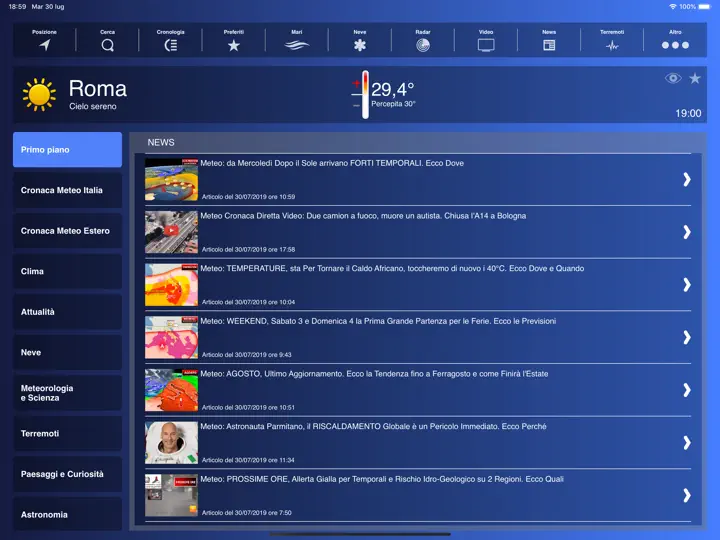Click 'Articolo del 30/07/2019 ore 17:58'

[248, 249]
